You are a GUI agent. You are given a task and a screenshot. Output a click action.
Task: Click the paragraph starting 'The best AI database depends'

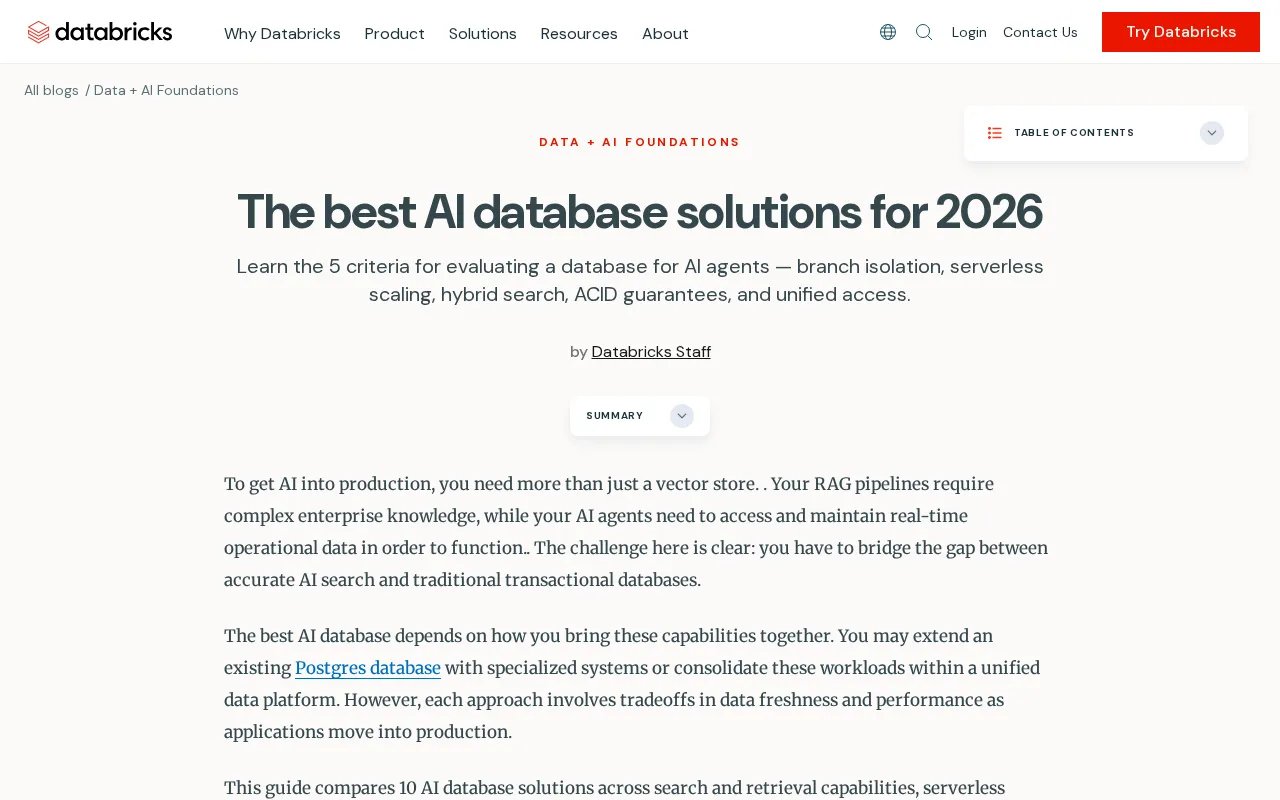[632, 684]
